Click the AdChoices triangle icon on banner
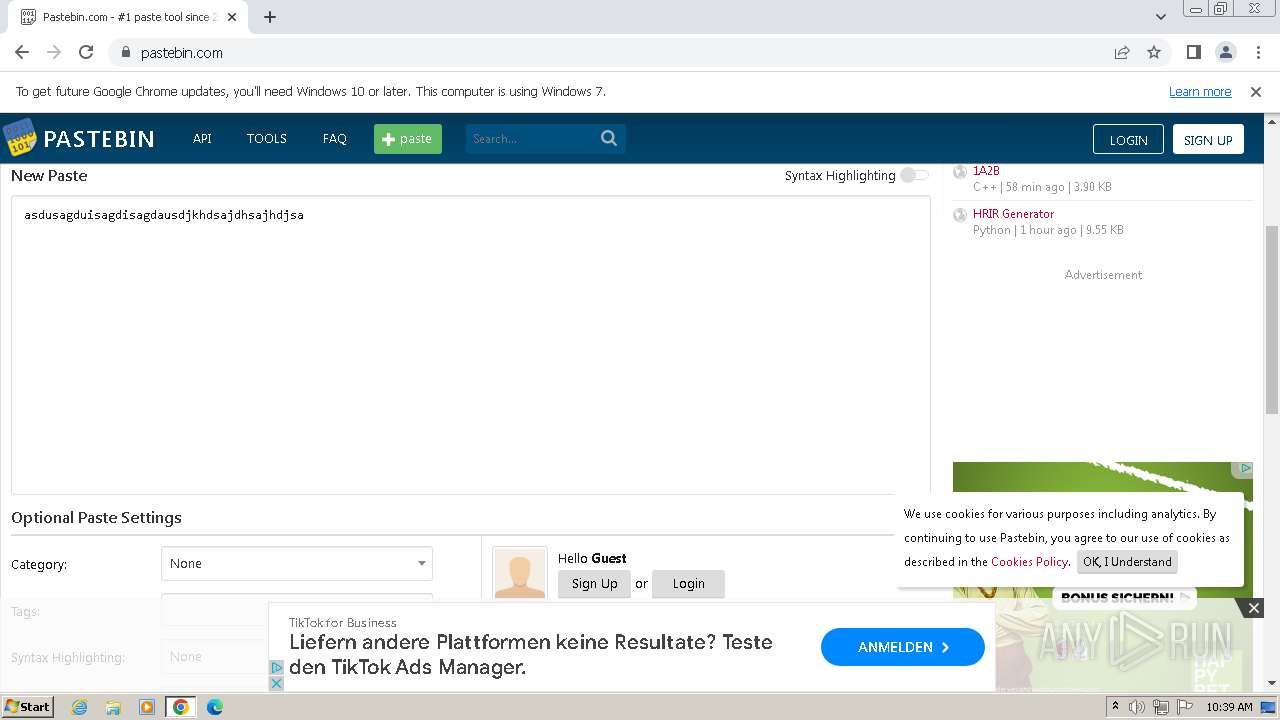Viewport: 1280px width, 720px height. [x=277, y=668]
